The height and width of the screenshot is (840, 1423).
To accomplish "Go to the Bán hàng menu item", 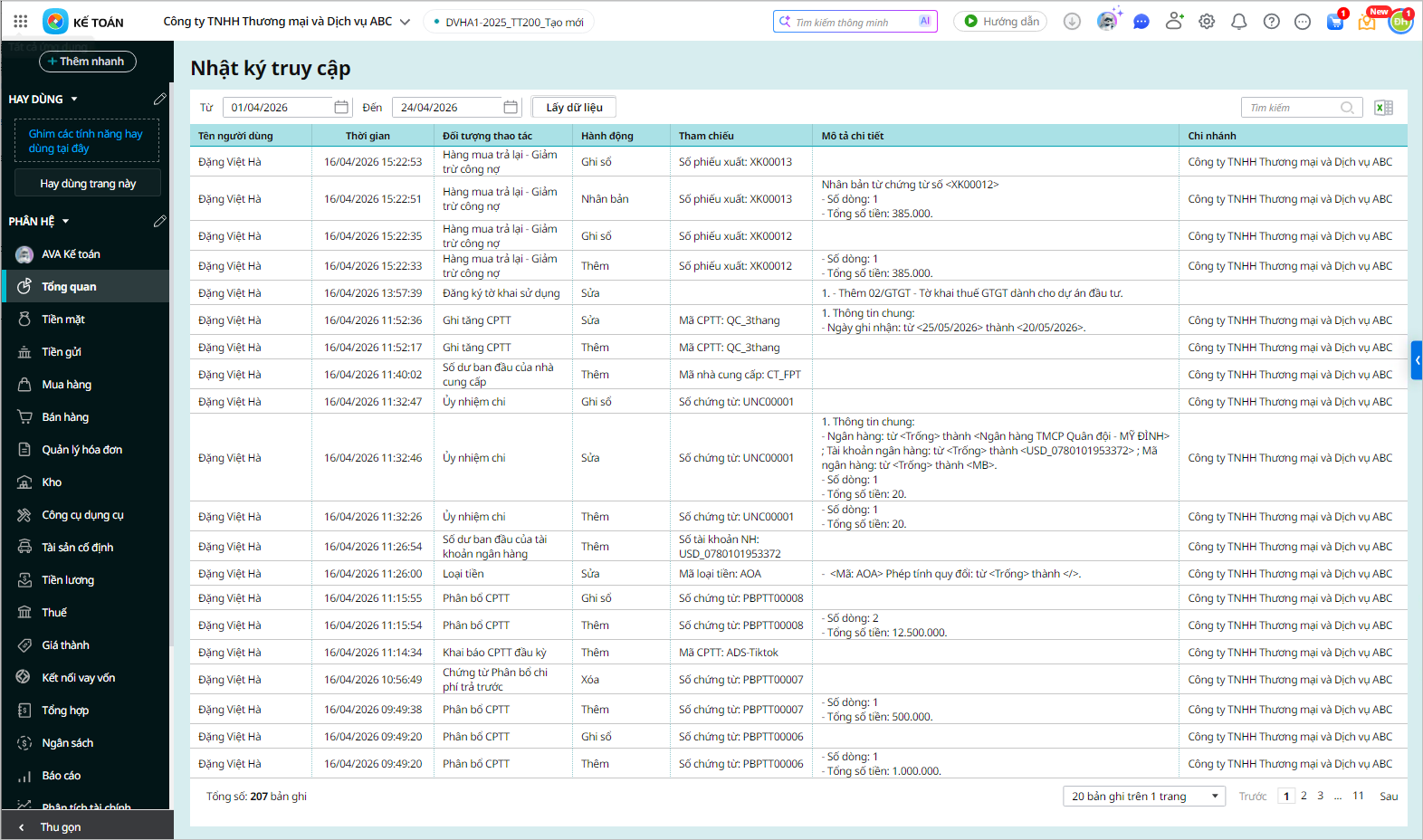I will (65, 417).
